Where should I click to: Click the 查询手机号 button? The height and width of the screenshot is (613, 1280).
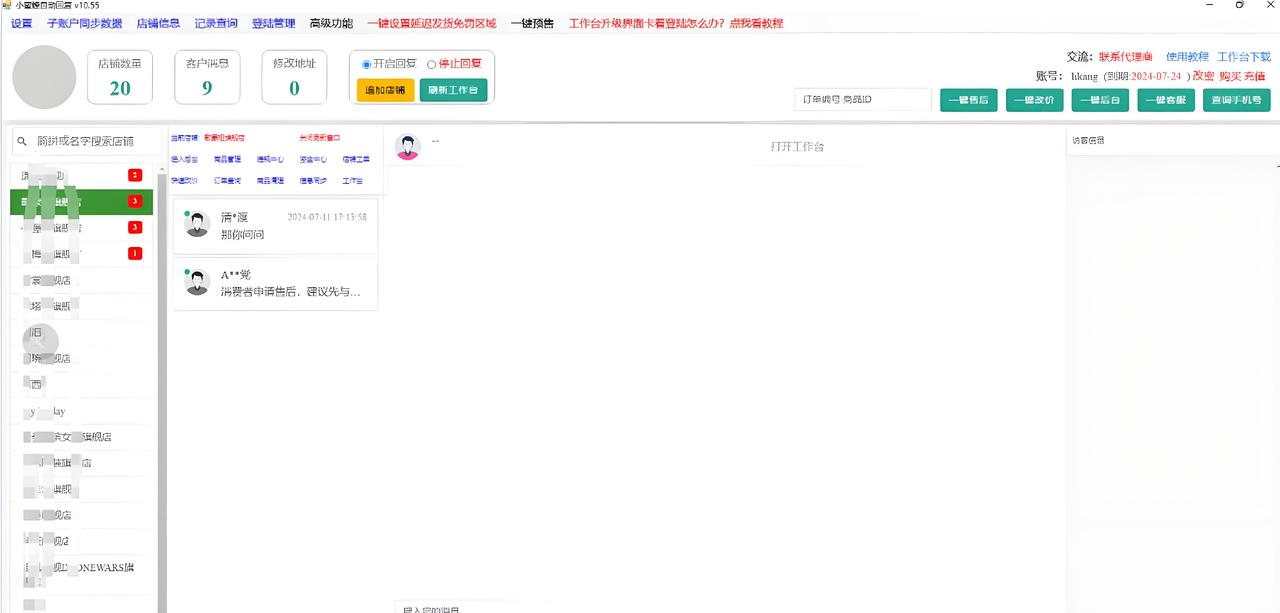pos(1236,100)
